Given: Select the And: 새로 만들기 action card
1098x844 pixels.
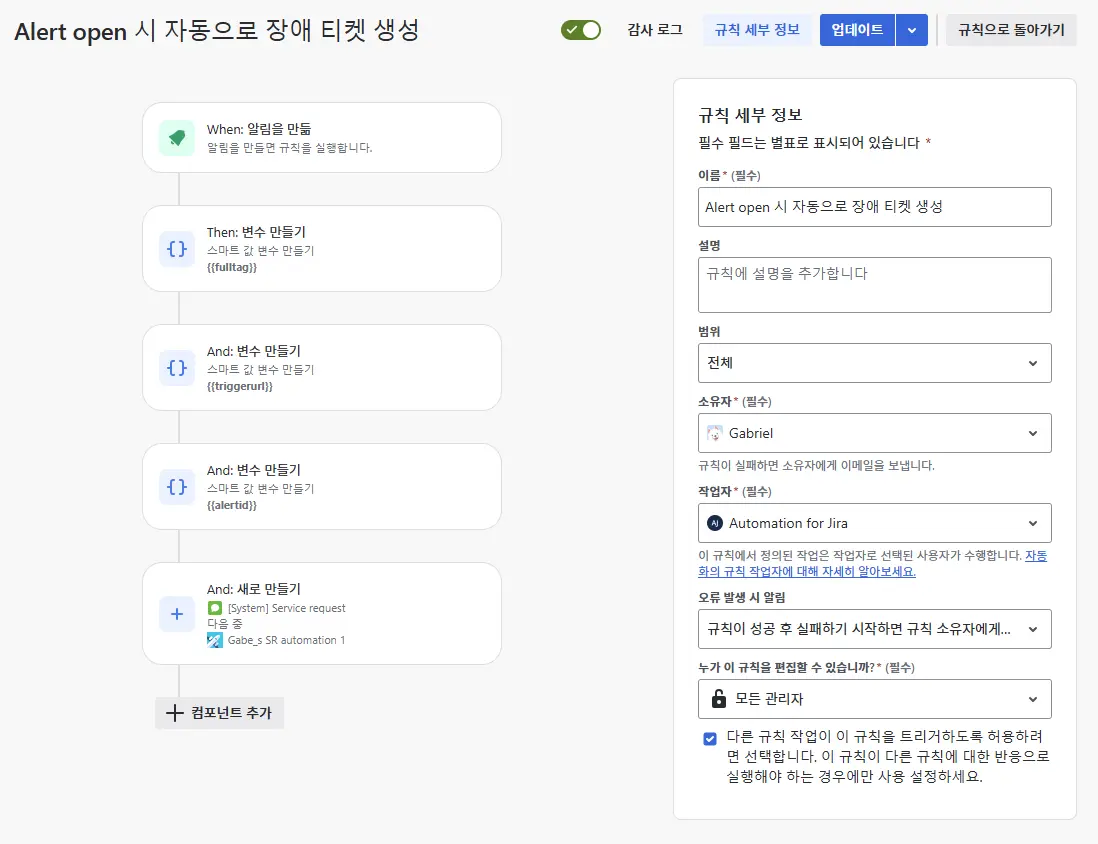Looking at the screenshot, I should 322,614.
